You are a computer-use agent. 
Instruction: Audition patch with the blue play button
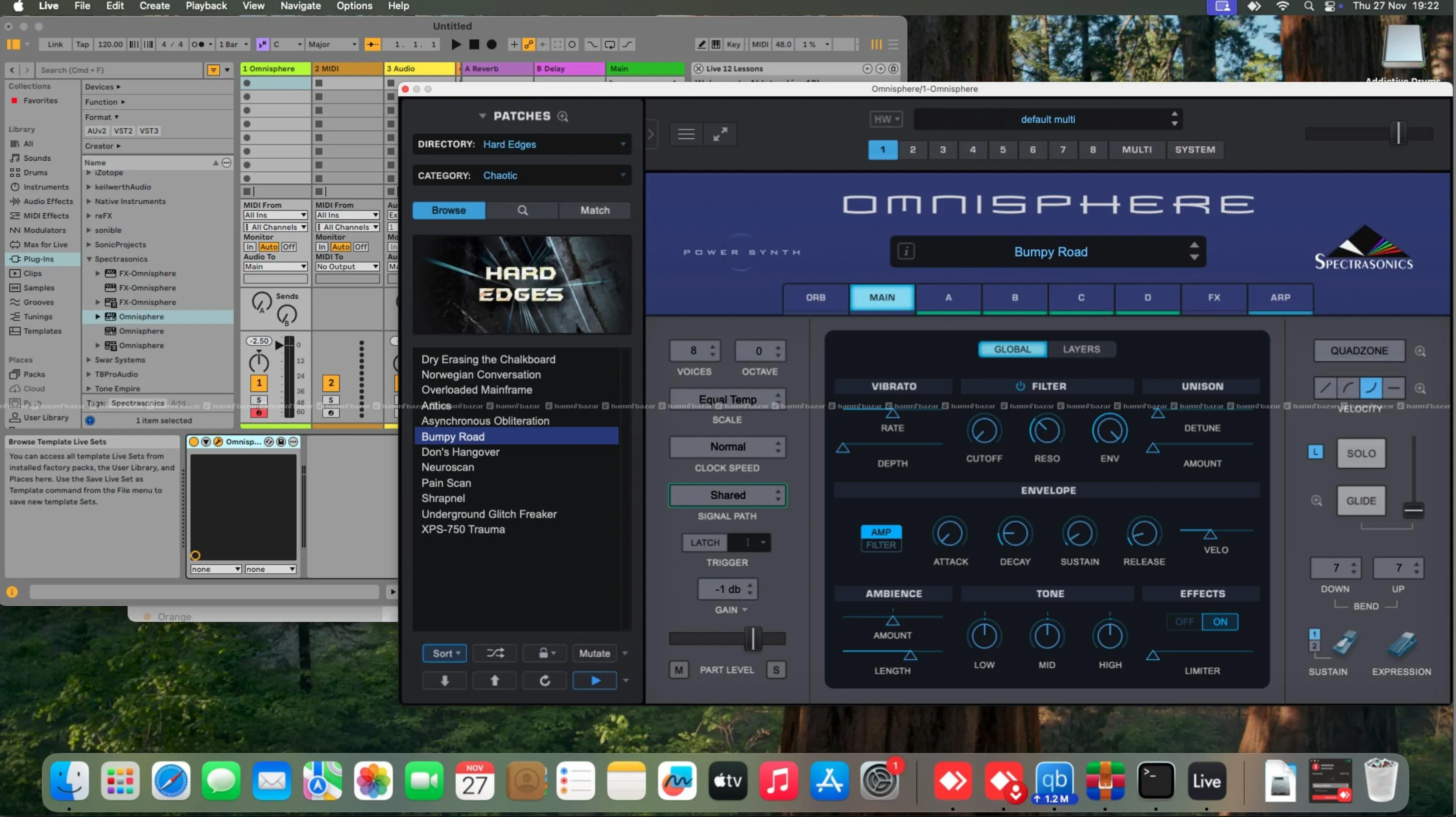[595, 680]
